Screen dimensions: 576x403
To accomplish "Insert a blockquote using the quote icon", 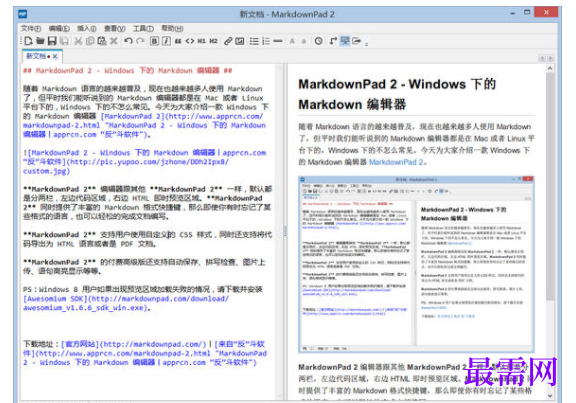I will click(178, 41).
